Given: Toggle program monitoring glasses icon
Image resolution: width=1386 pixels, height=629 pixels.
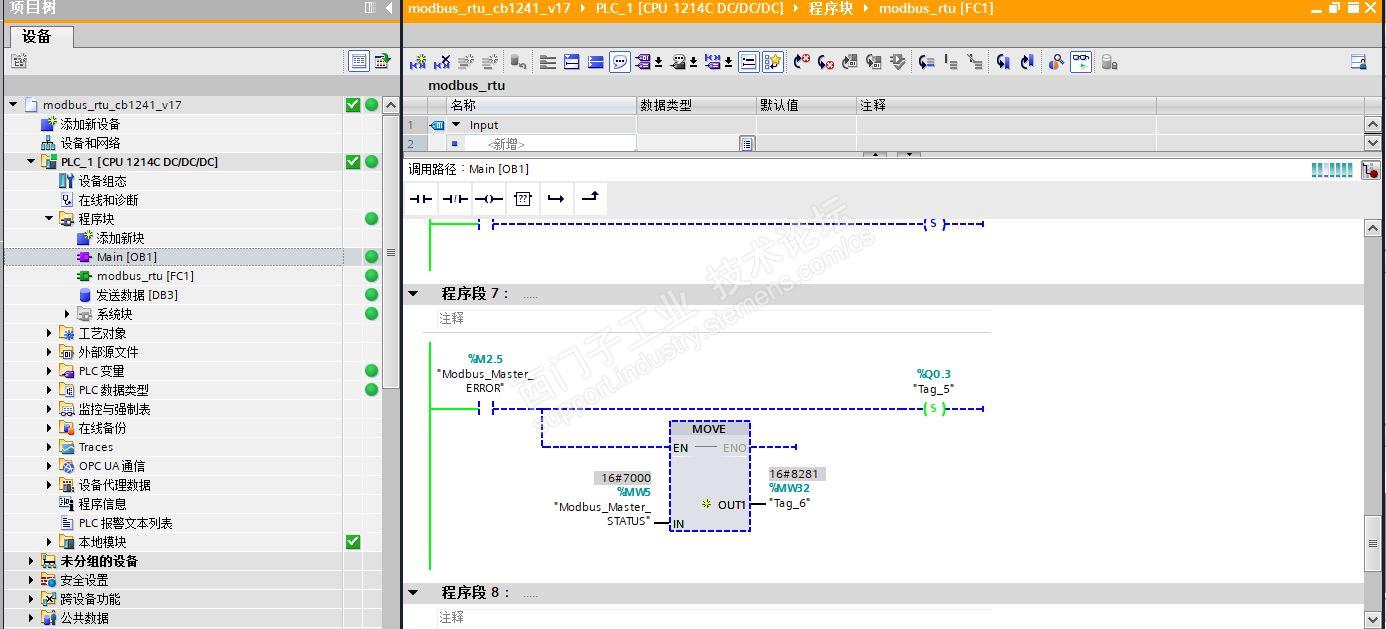Looking at the screenshot, I should click(x=1081, y=62).
